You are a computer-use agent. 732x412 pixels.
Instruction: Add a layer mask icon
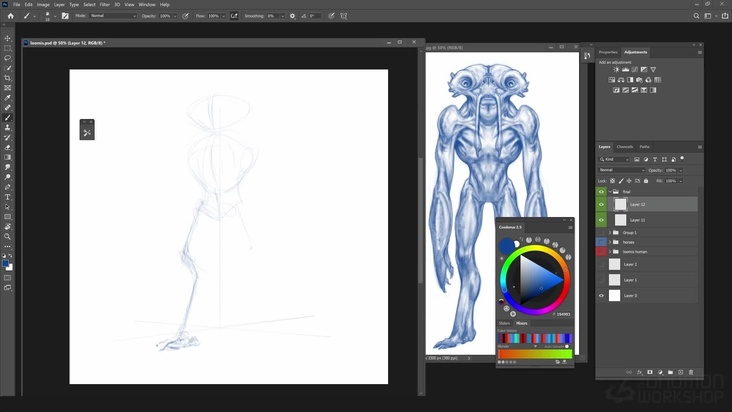[x=650, y=372]
